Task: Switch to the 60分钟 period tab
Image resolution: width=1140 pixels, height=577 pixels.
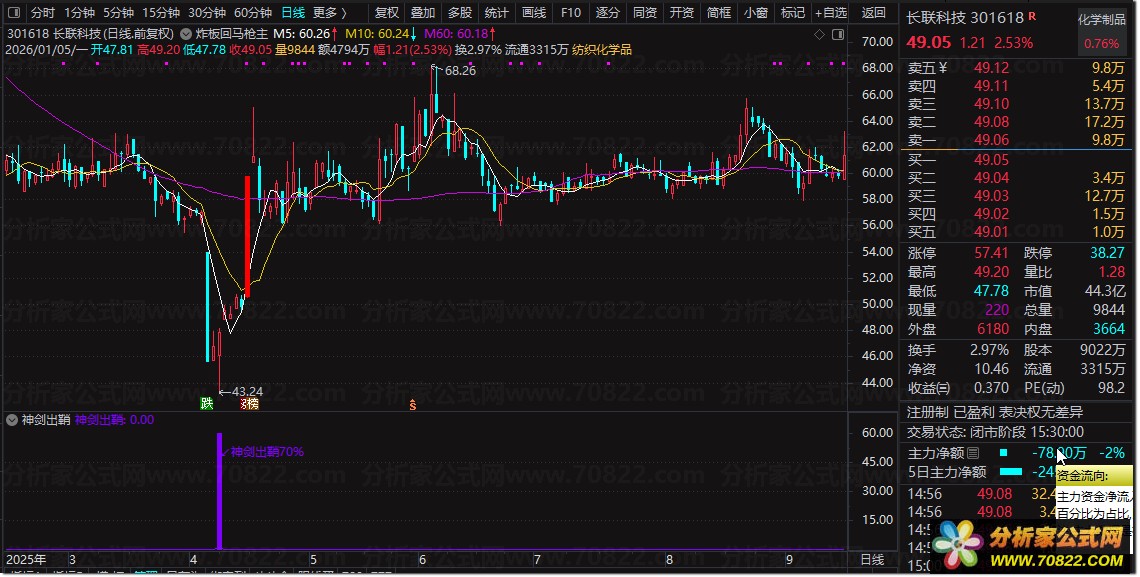Action: (252, 13)
